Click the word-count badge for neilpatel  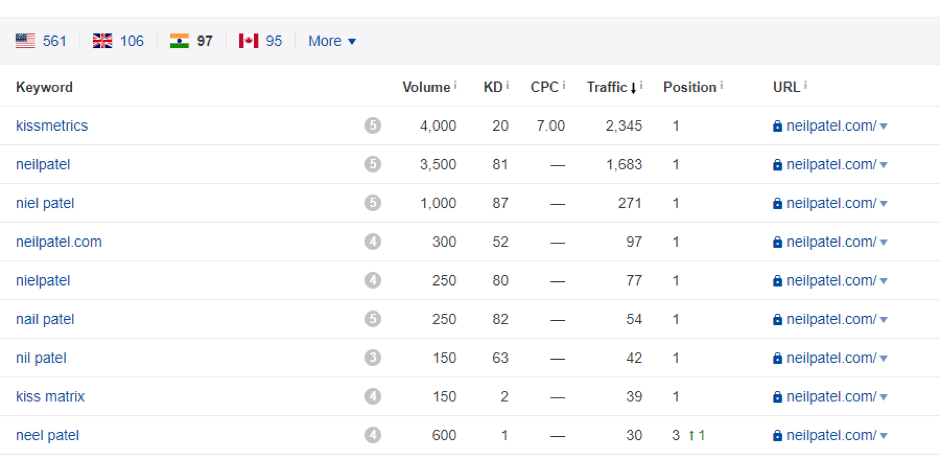pyautogui.click(x=372, y=164)
